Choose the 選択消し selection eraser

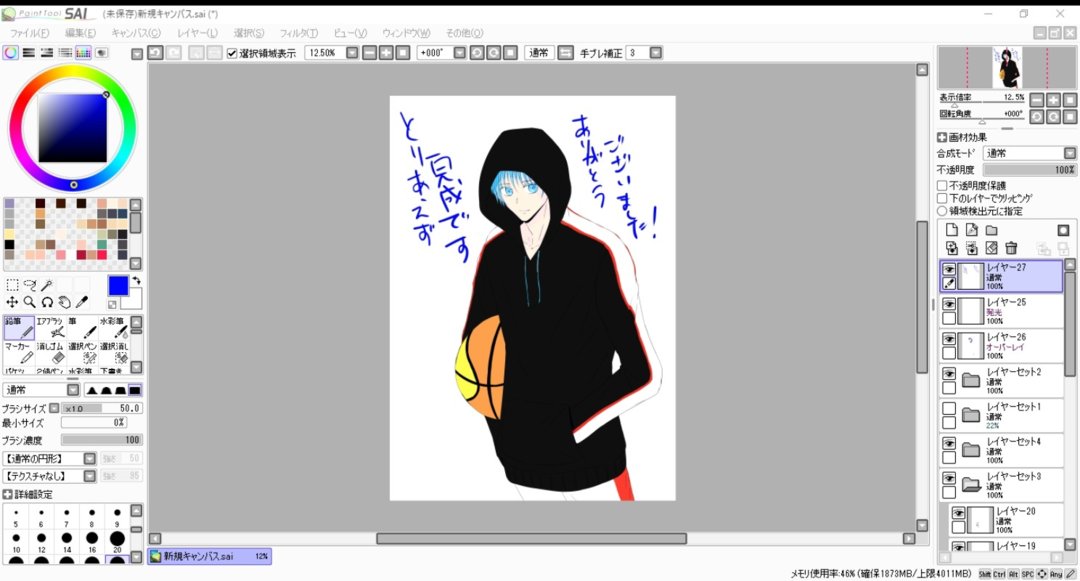[113, 352]
